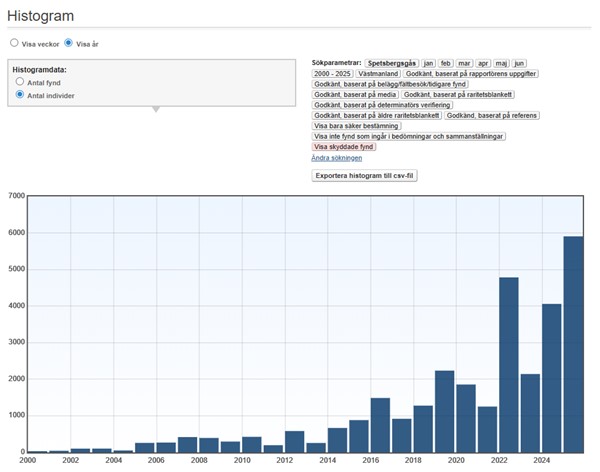Image resolution: width=600 pixels, height=472 pixels.
Task: Click the "Ändra sökningen" link
Action: pos(337,157)
